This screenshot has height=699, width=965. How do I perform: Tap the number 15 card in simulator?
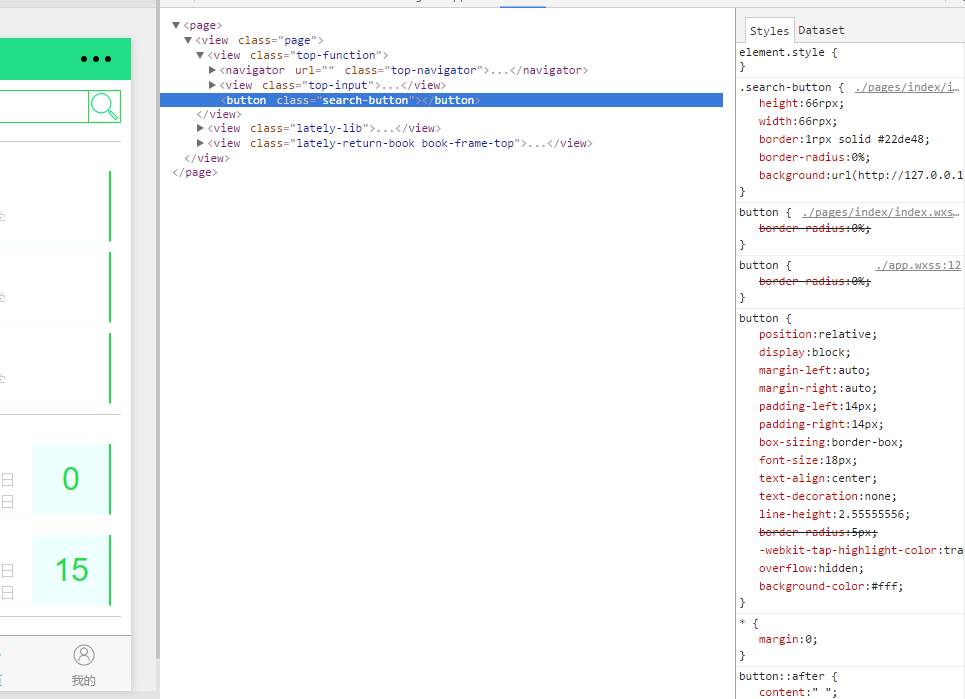tap(71, 570)
